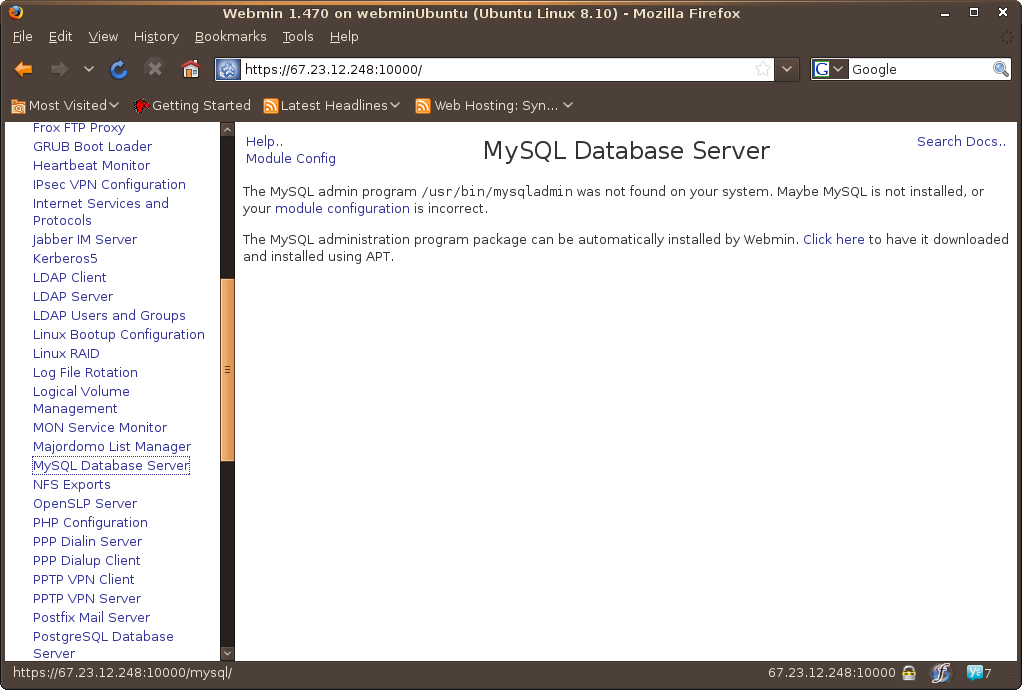
Task: Open the Most Visited bookmarks folder
Action: [x=65, y=106]
